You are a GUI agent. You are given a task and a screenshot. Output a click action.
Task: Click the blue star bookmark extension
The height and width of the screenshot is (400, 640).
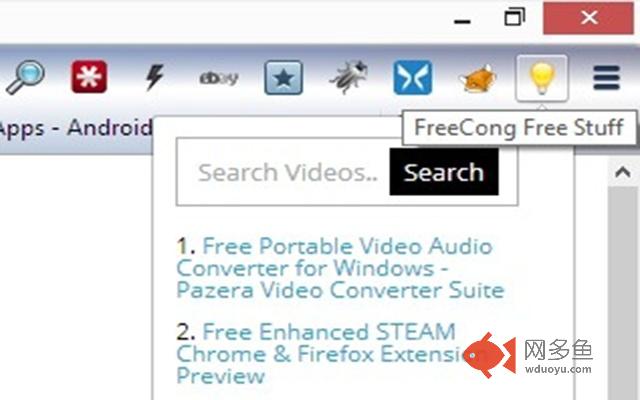click(x=284, y=78)
